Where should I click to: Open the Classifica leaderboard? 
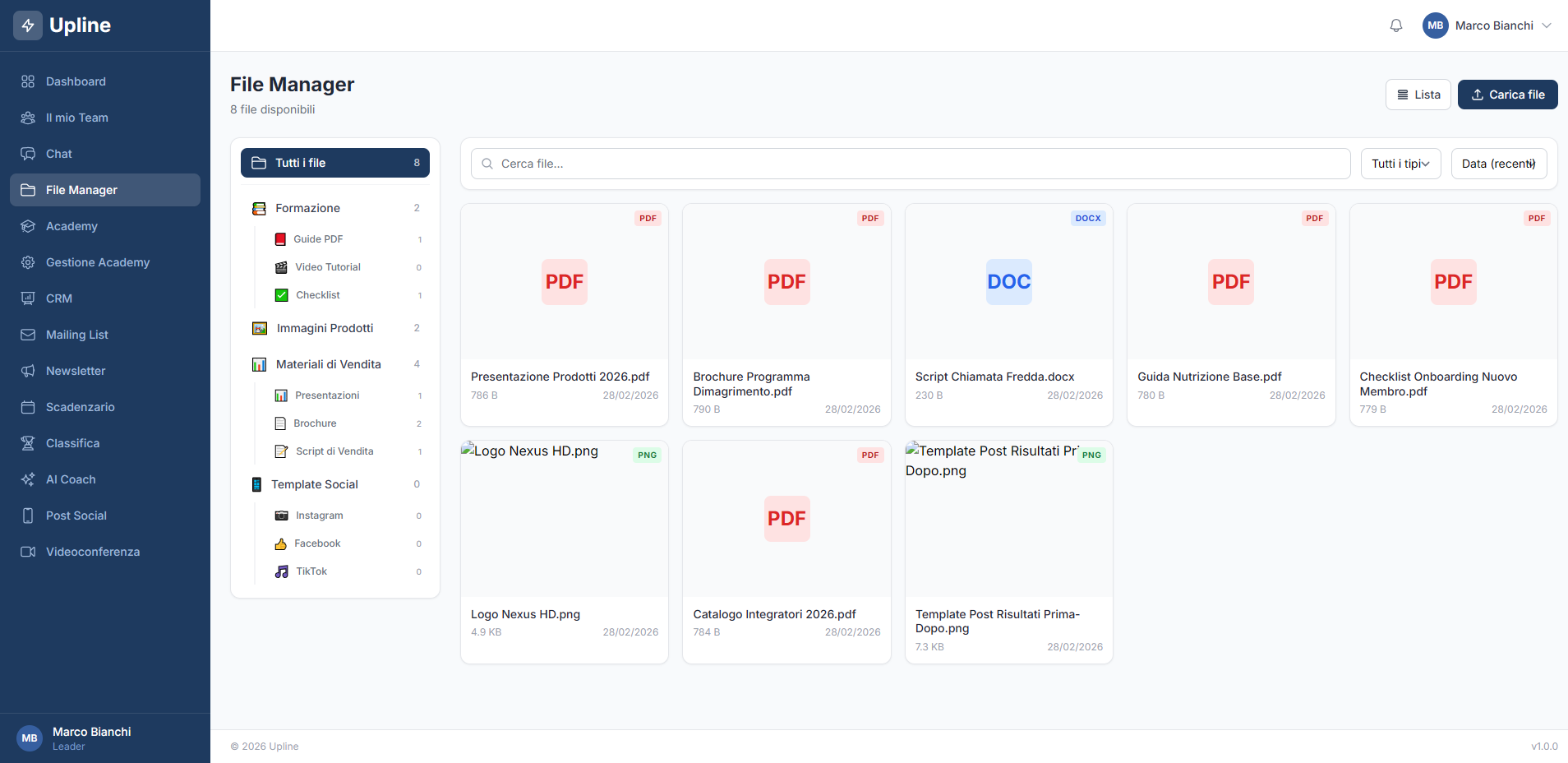[71, 443]
